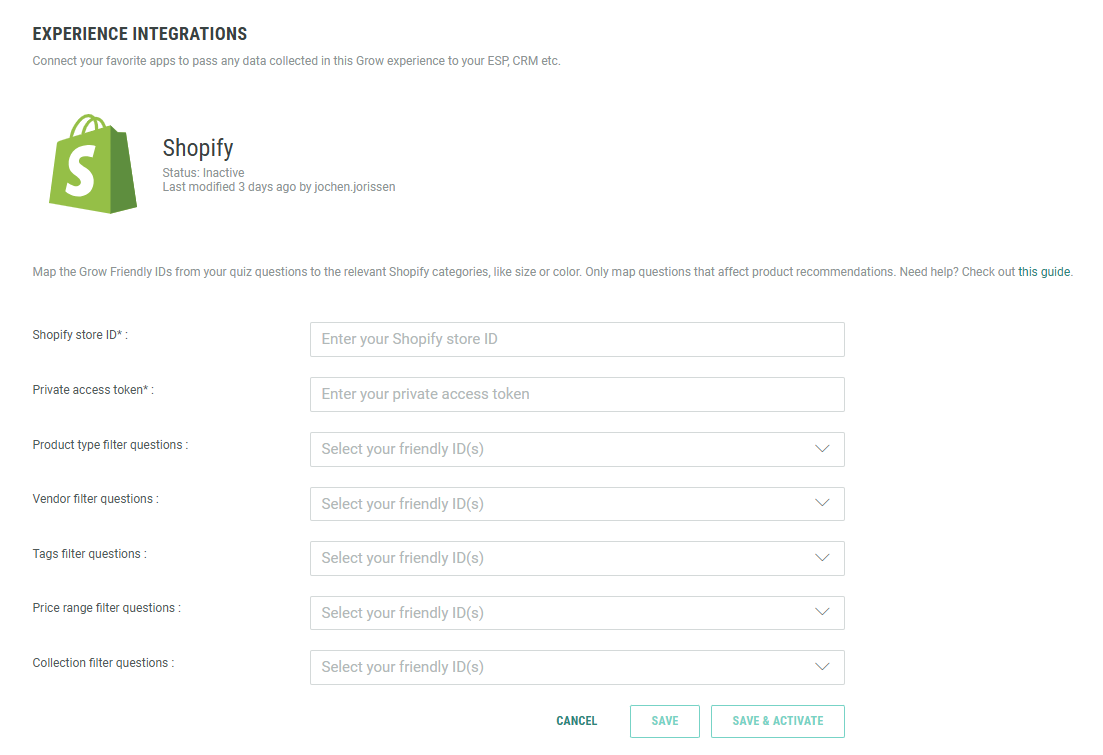Click the Shopify shopping bag logo

(92, 163)
